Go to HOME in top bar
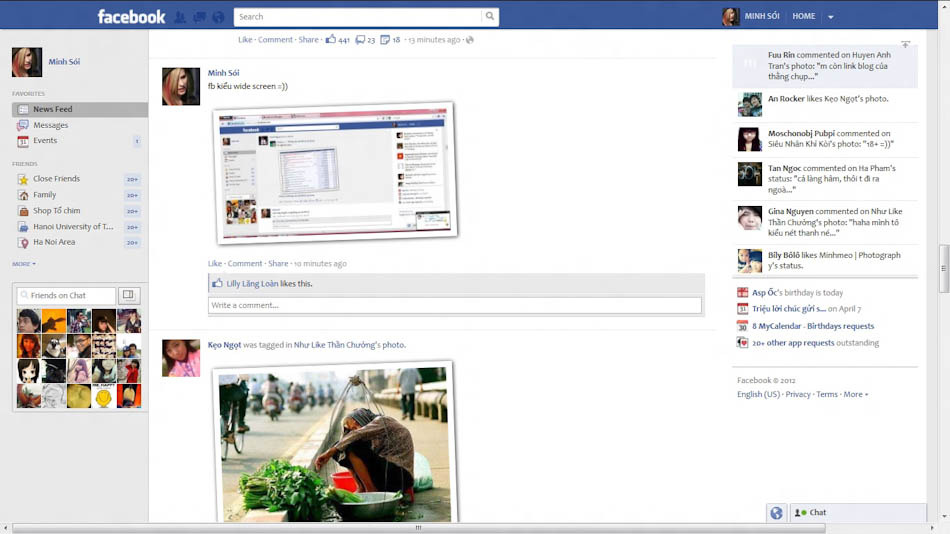Image resolution: width=950 pixels, height=534 pixels. [803, 16]
